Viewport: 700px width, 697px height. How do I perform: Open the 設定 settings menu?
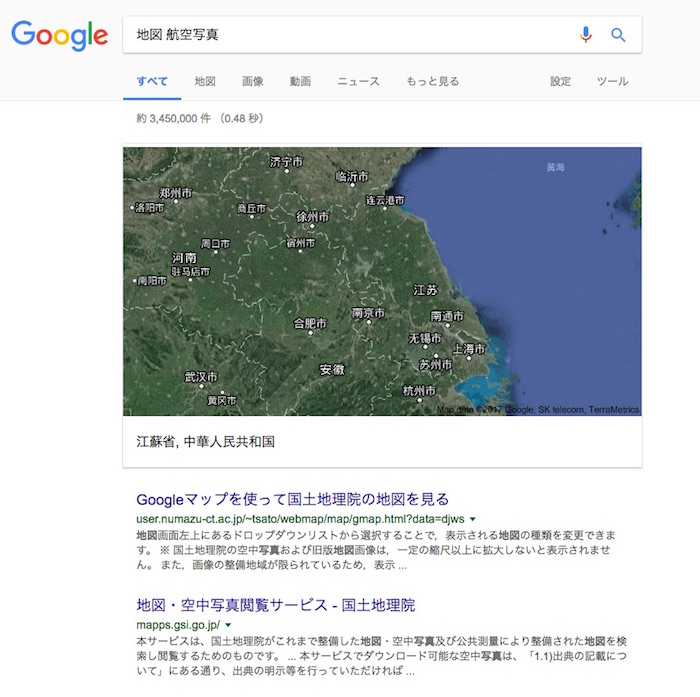[x=560, y=81]
